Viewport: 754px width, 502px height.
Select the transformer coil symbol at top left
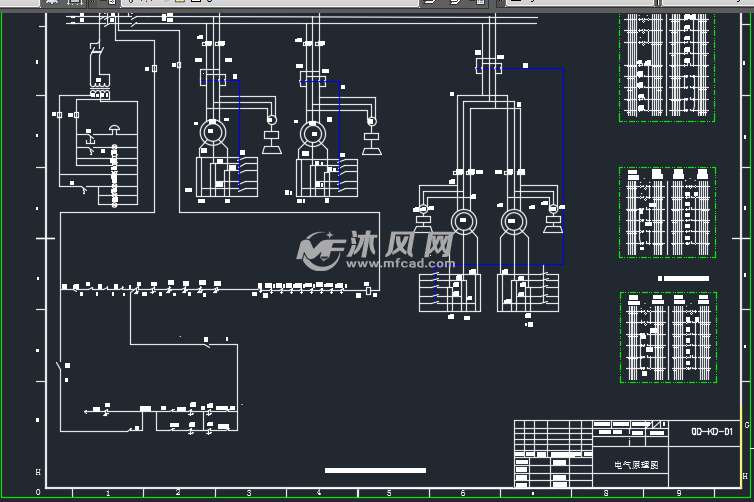[x=100, y=87]
